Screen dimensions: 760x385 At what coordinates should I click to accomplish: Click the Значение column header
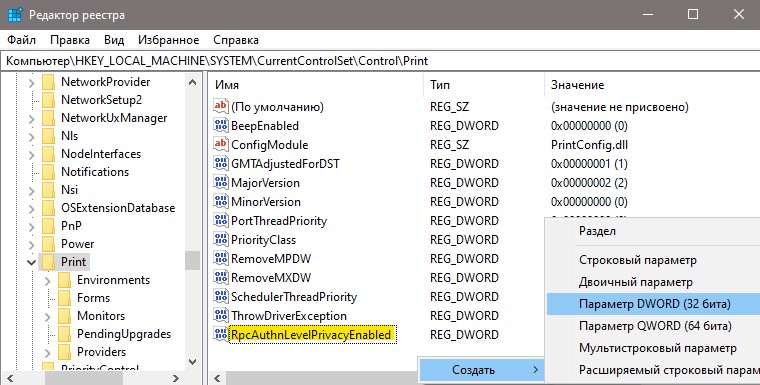[652, 85]
